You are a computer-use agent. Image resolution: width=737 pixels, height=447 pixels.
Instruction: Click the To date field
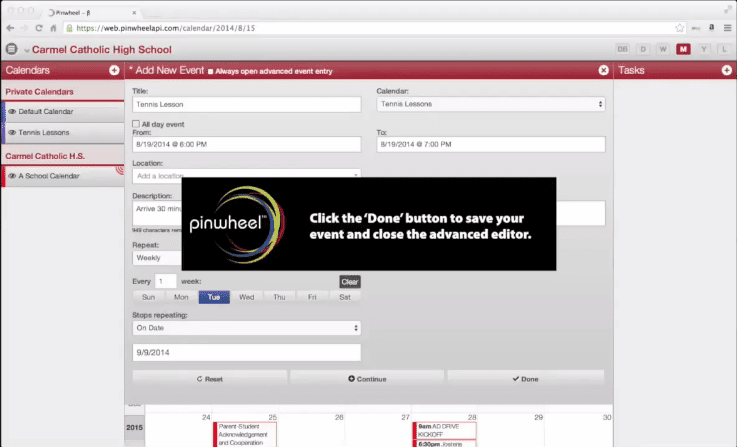491,144
